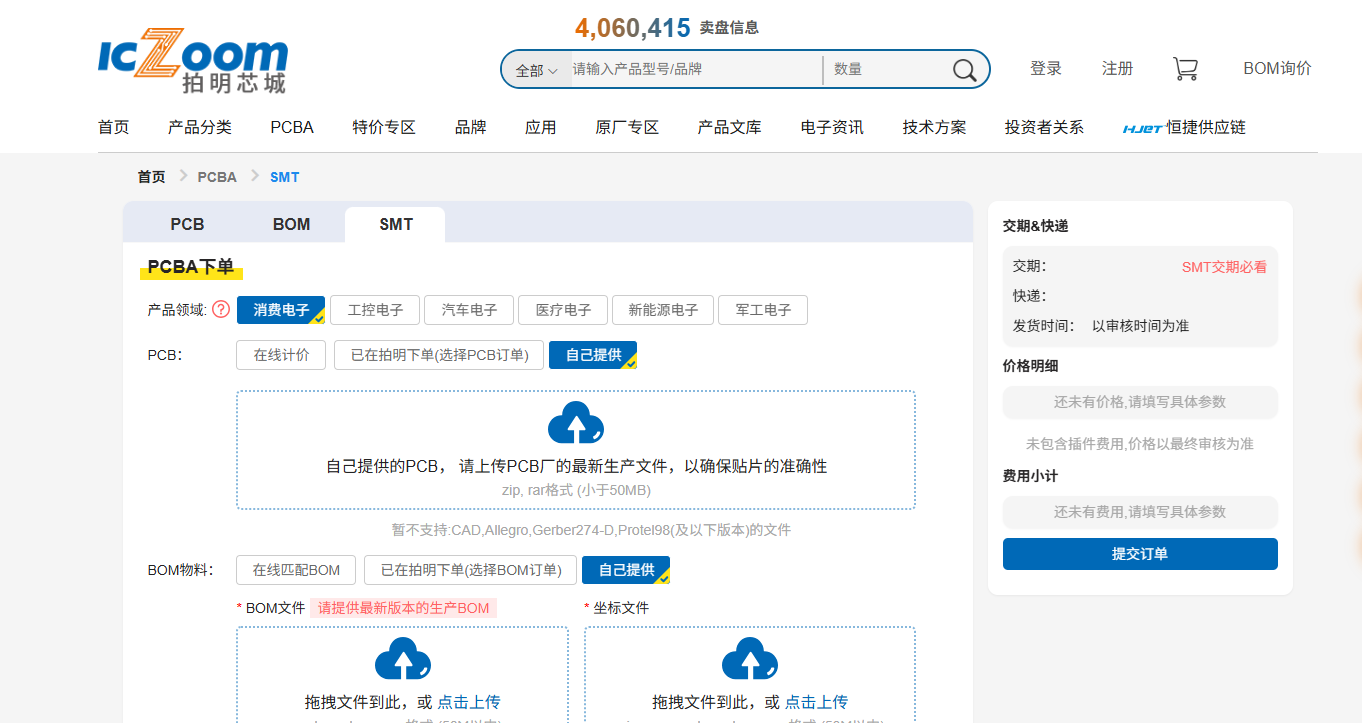Viewport: 1362px width, 723px height.
Task: Select 工控电子 product field option
Action: 375,310
